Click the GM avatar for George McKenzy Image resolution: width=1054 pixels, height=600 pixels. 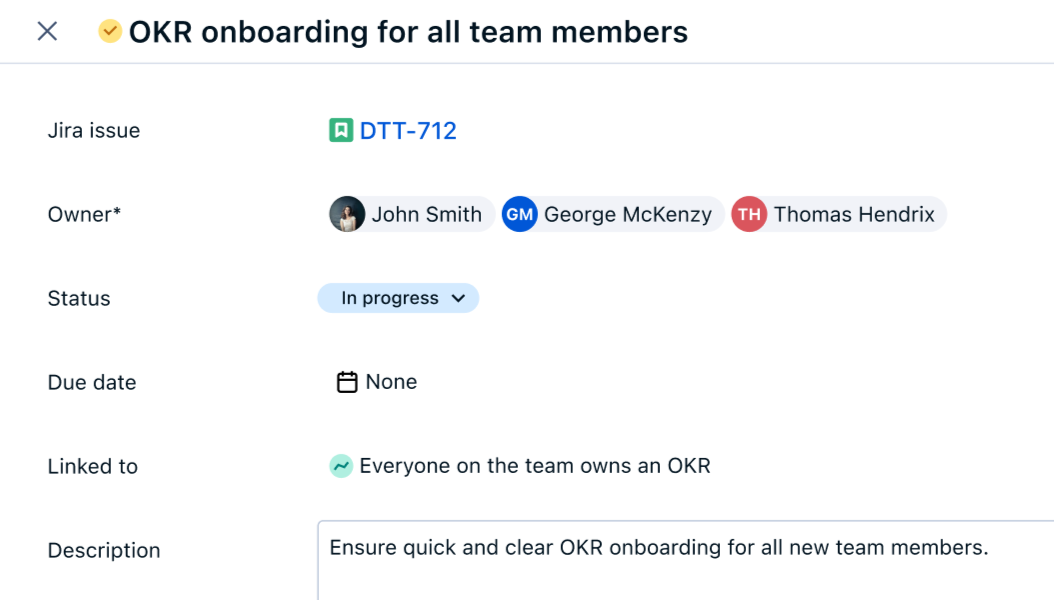click(x=519, y=214)
